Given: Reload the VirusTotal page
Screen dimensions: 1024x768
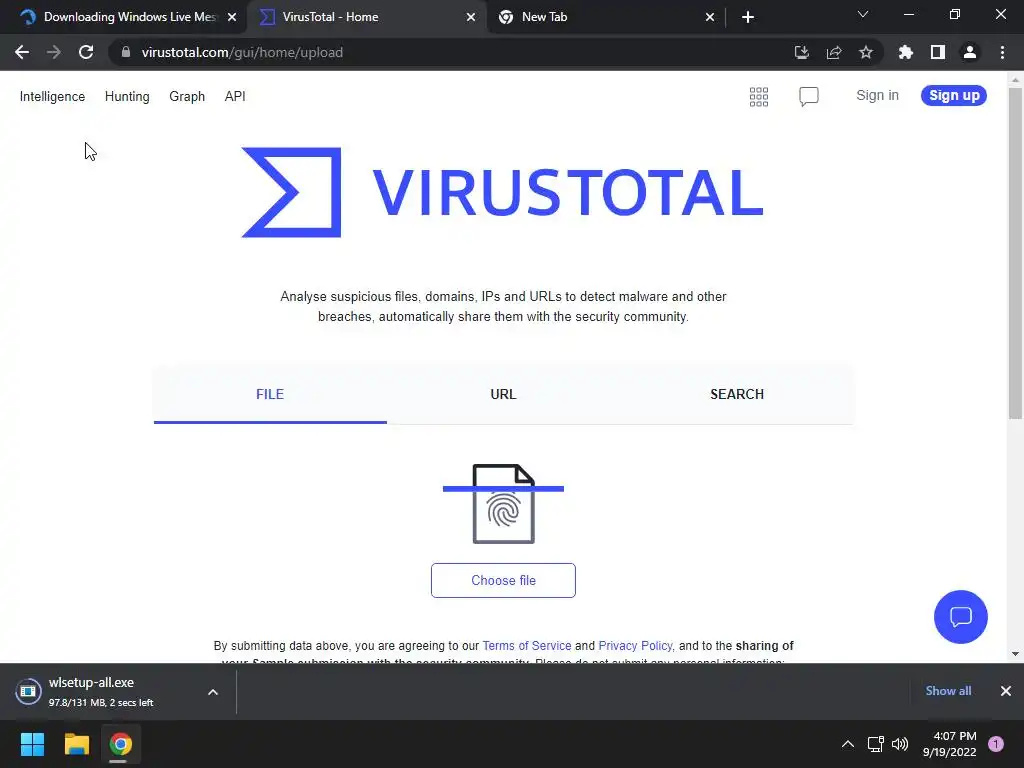Looking at the screenshot, I should (x=86, y=52).
